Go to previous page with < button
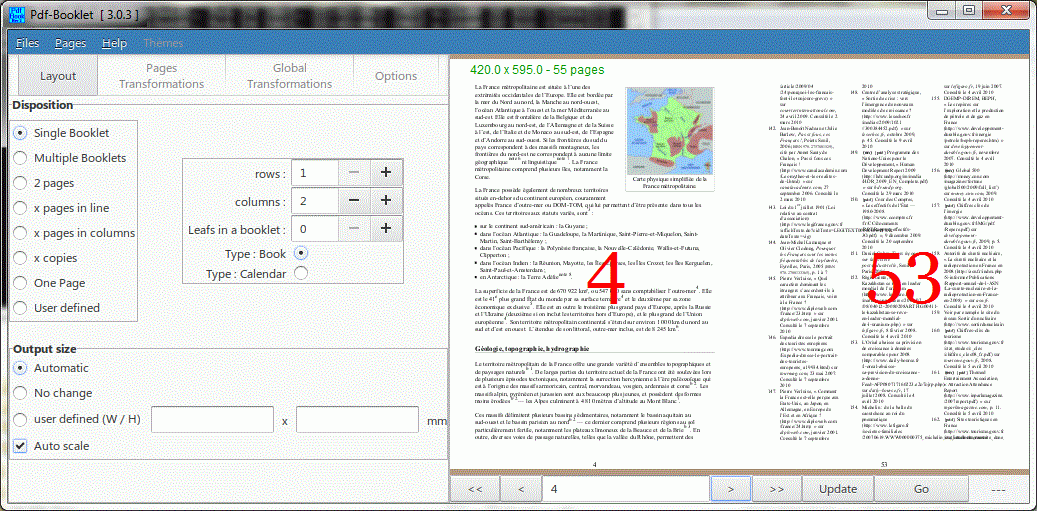Viewport: 1037px width, 511px height. 521,489
